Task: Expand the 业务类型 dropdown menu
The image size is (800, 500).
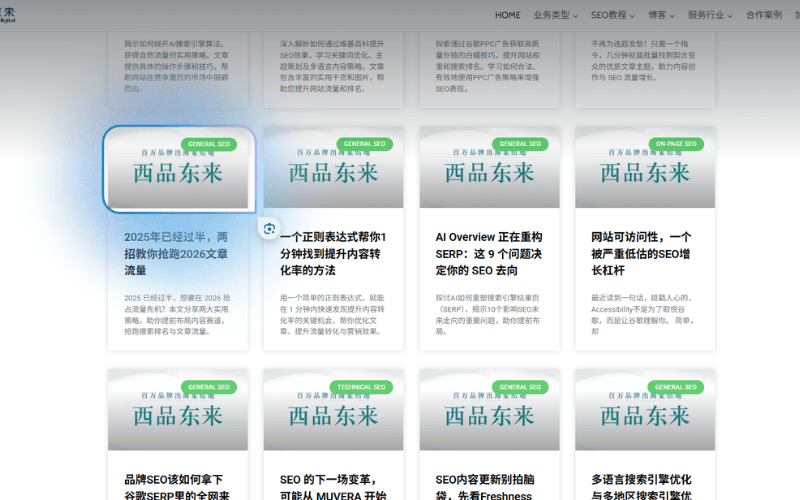Action: pyautogui.click(x=556, y=15)
